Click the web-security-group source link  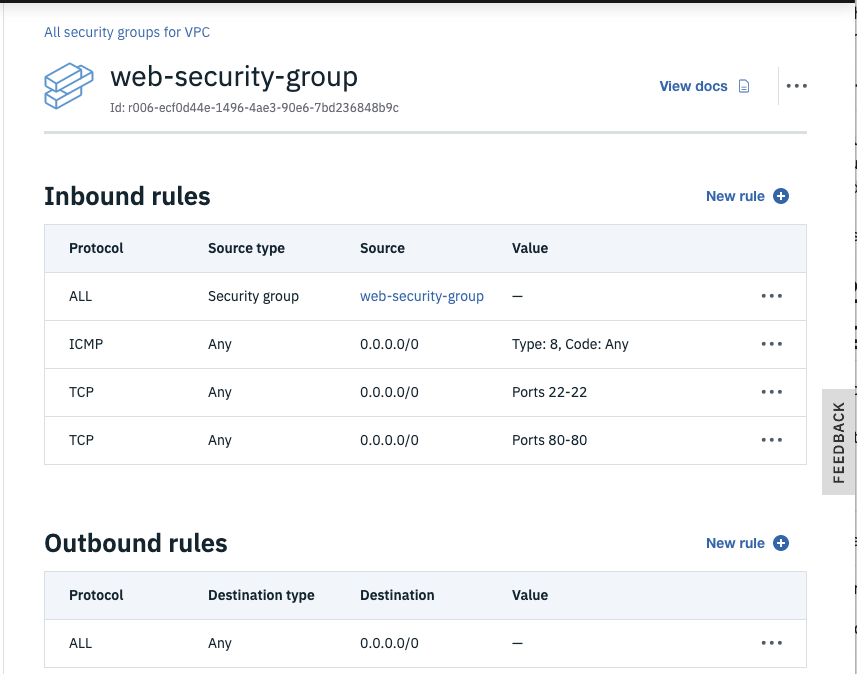(421, 296)
